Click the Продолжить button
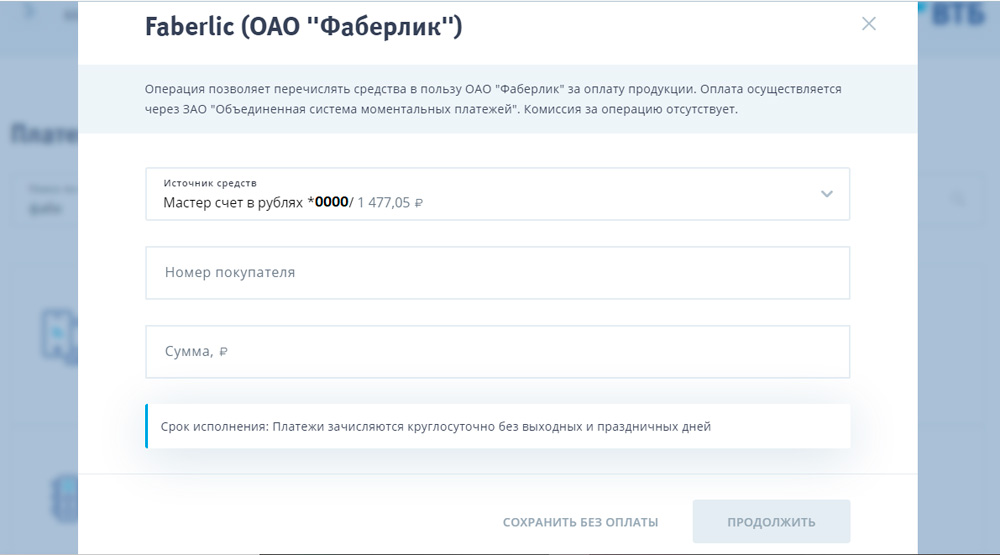 click(x=771, y=521)
